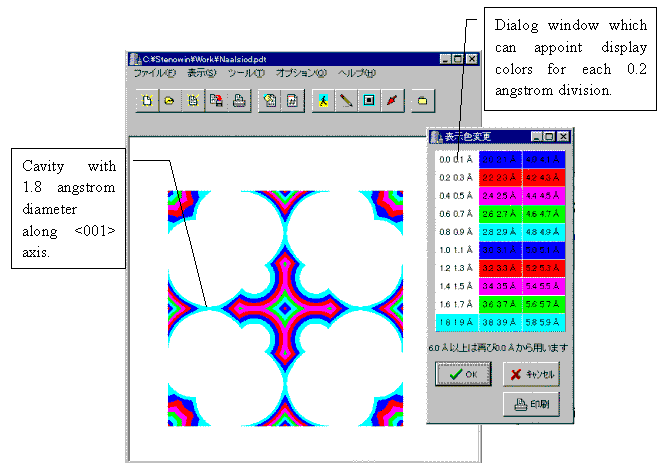Select the cyan 3.8 3.9 Å swatch
Screen dimensions: 671x468
[500, 322]
